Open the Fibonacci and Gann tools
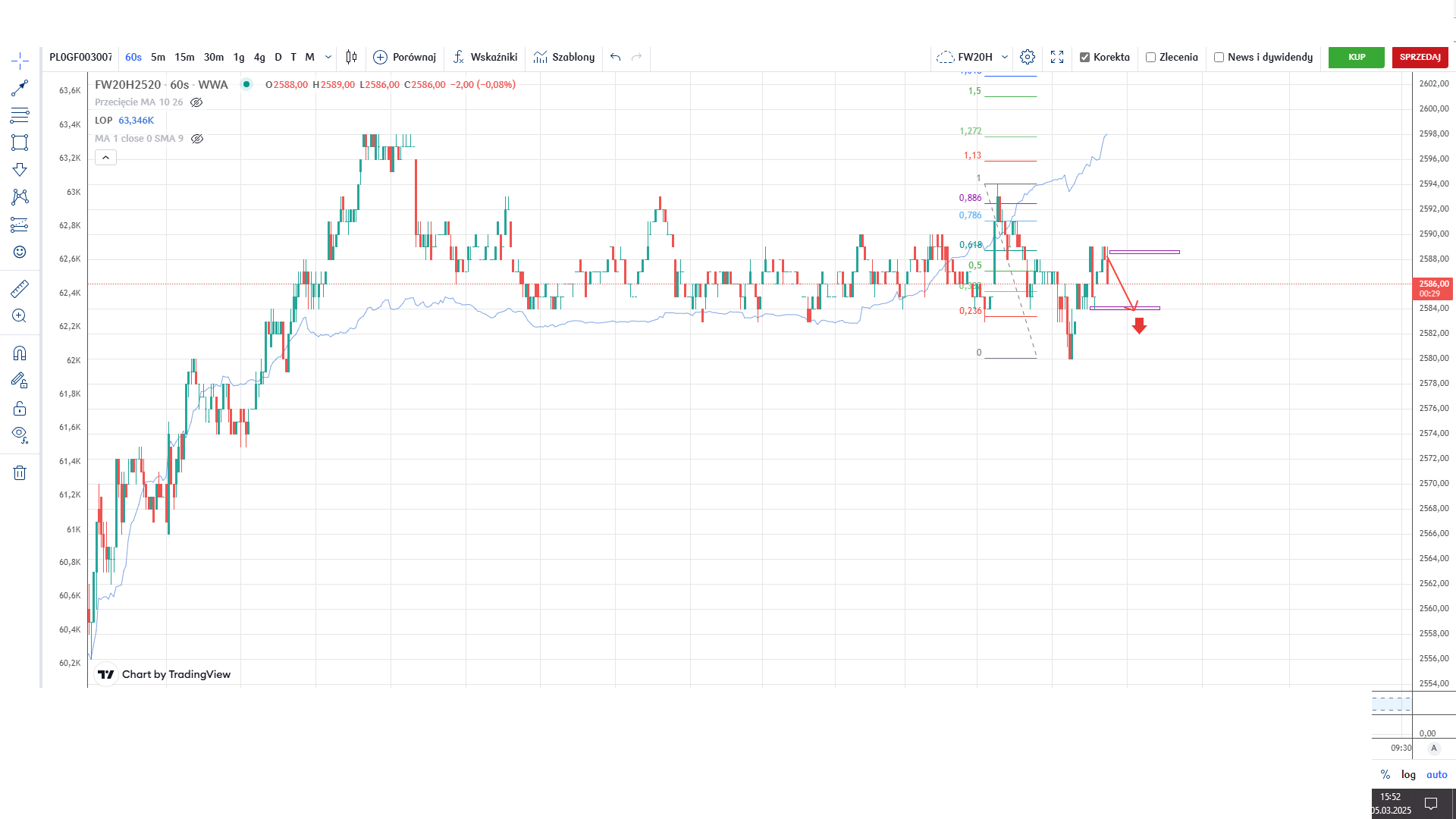1456x819 pixels. [20, 115]
